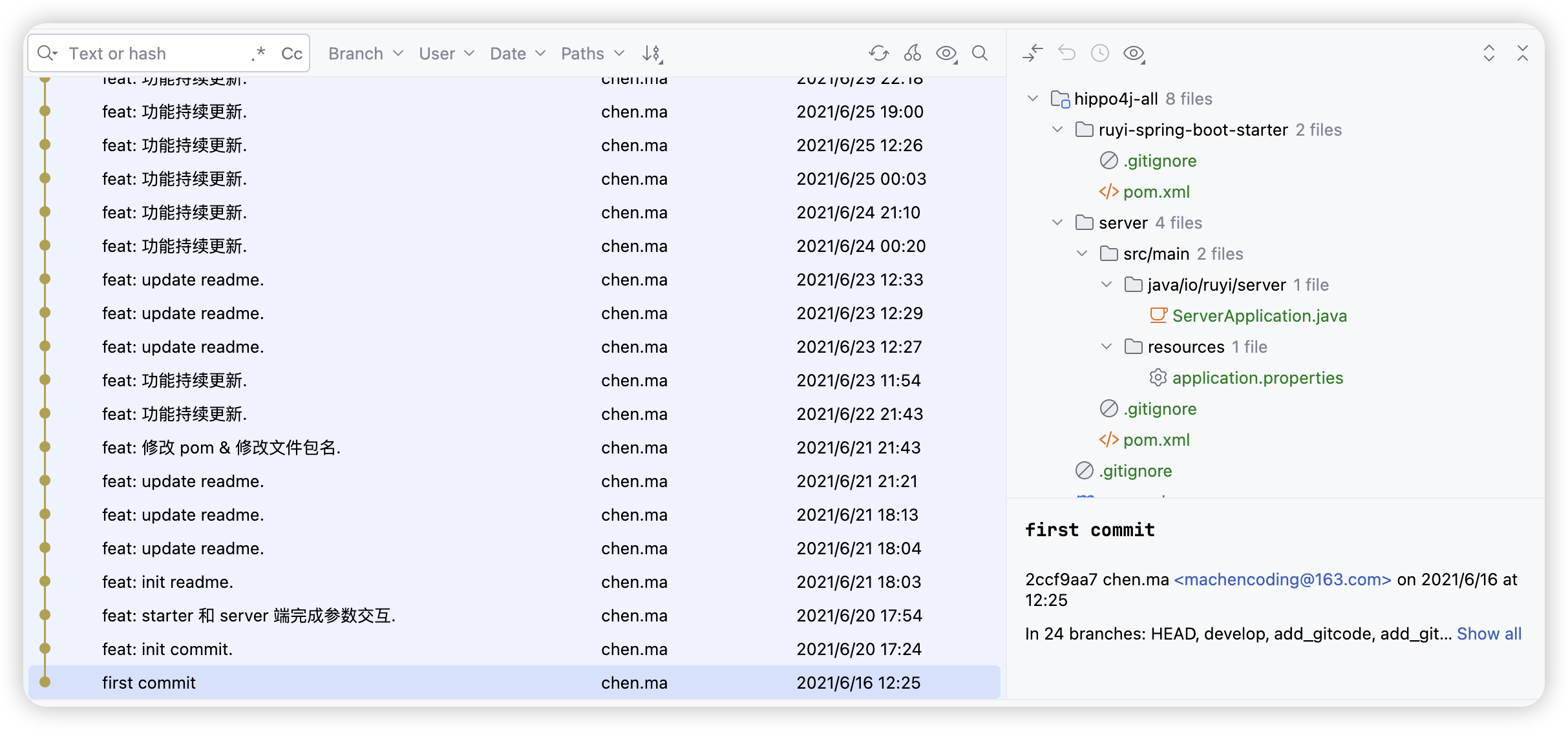This screenshot has height=730, width=1568.
Task: Toggle view options eye in changes panel
Action: click(x=1134, y=54)
